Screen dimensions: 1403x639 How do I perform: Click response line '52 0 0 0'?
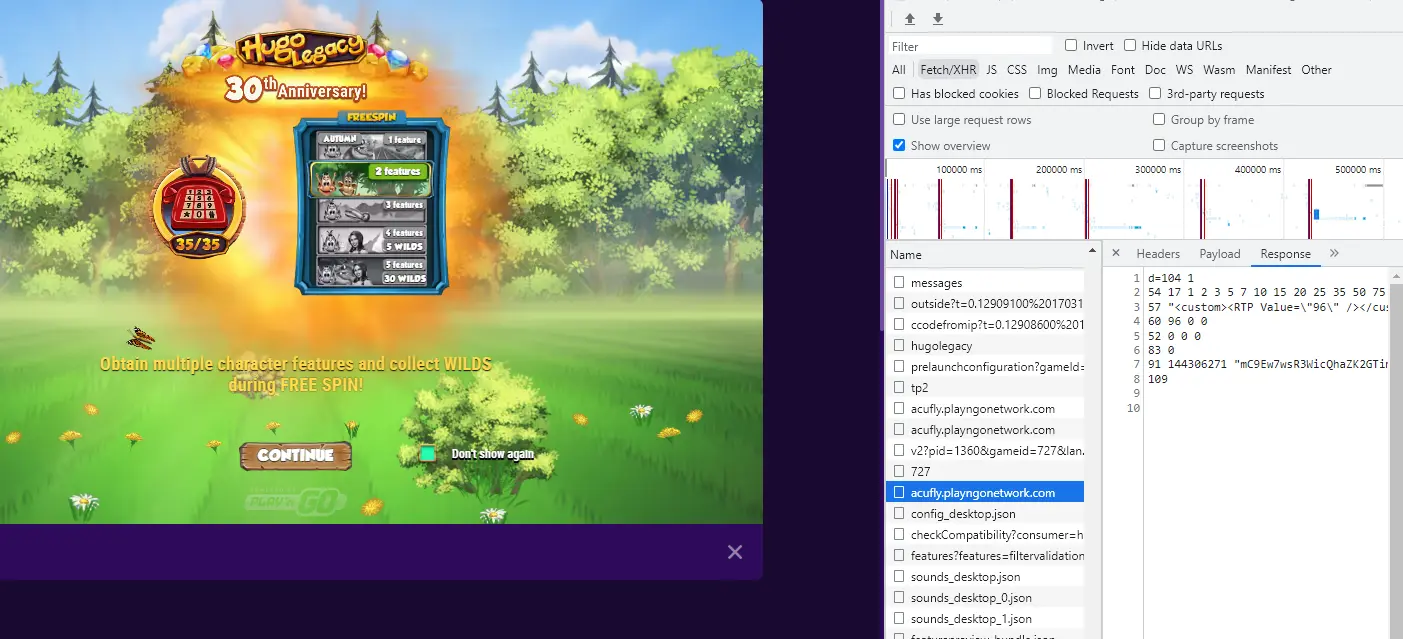pyautogui.click(x=1174, y=336)
